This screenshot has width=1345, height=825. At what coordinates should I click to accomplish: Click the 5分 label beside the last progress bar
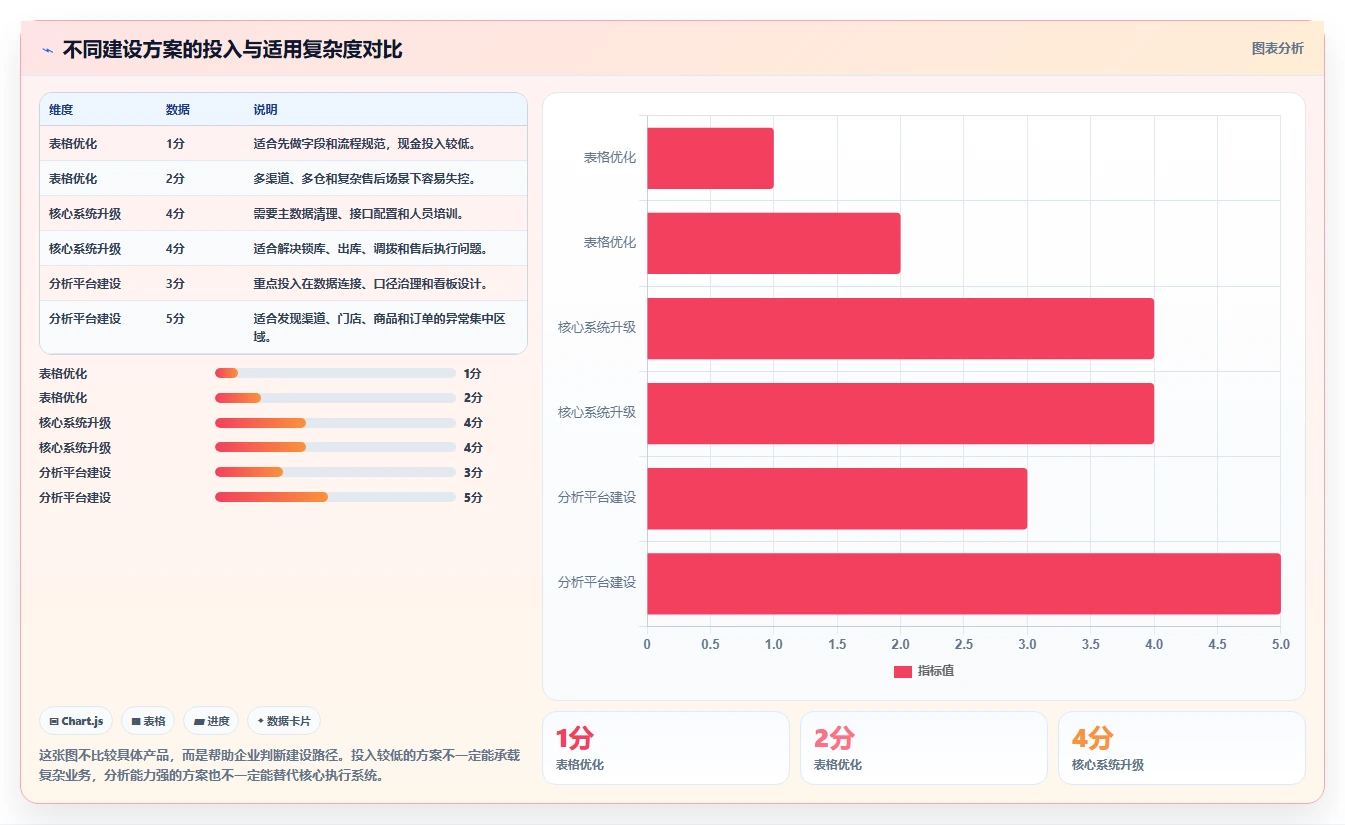[473, 498]
